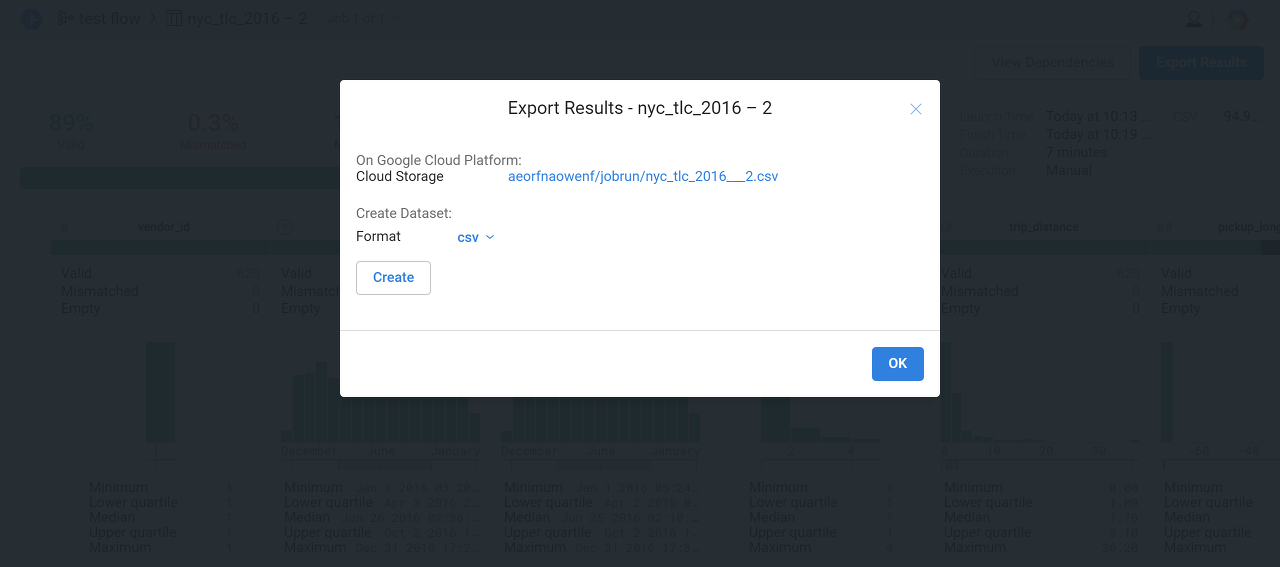Click the 89% valid summary value

[x=71, y=123]
